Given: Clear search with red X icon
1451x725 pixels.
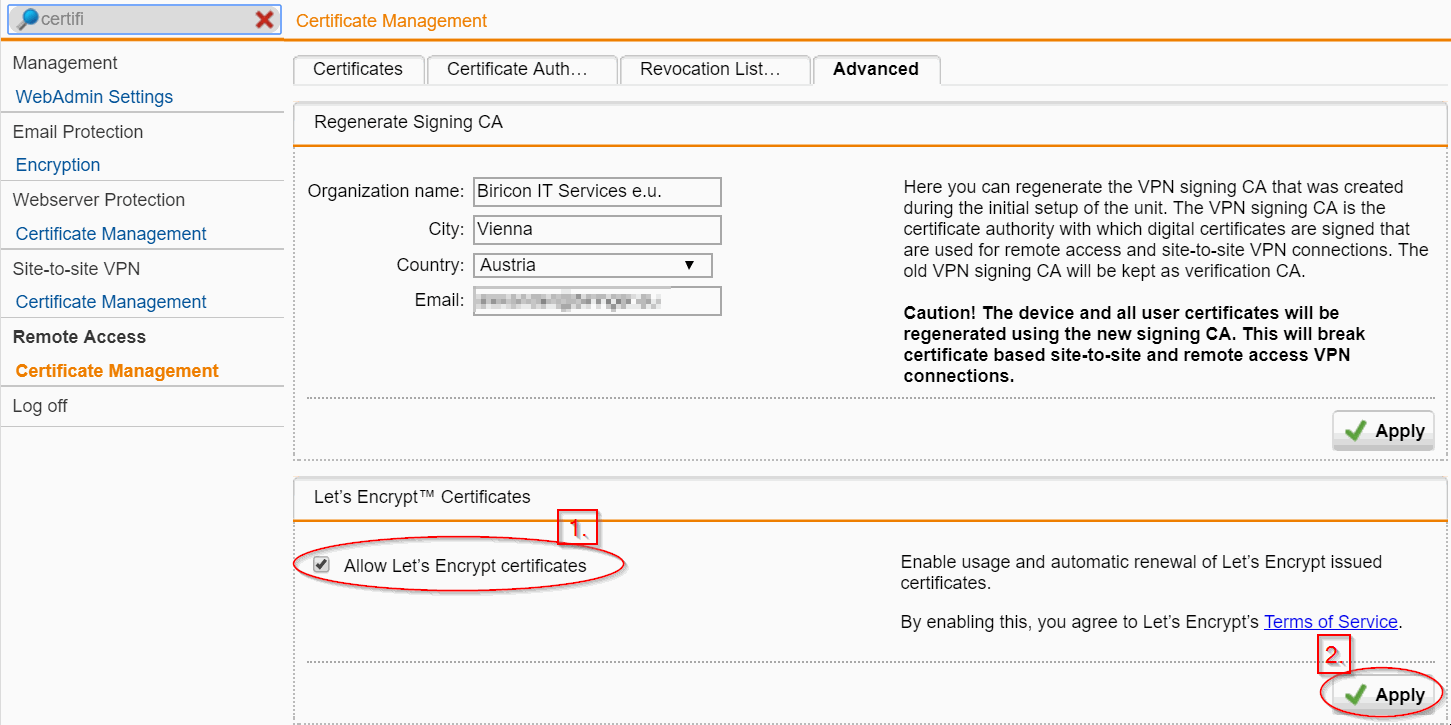Looking at the screenshot, I should point(265,19).
